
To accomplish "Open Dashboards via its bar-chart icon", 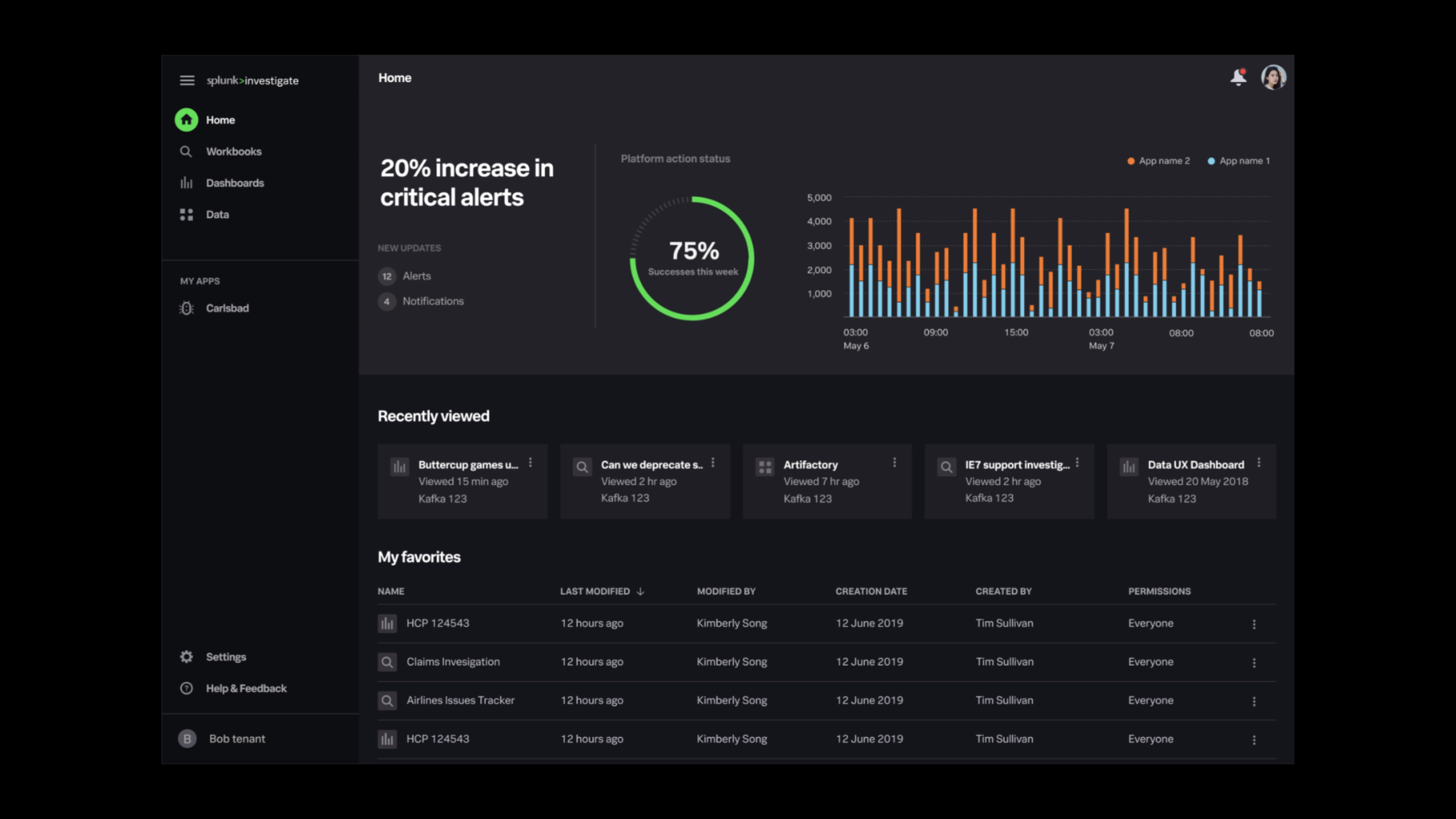I will pos(186,183).
